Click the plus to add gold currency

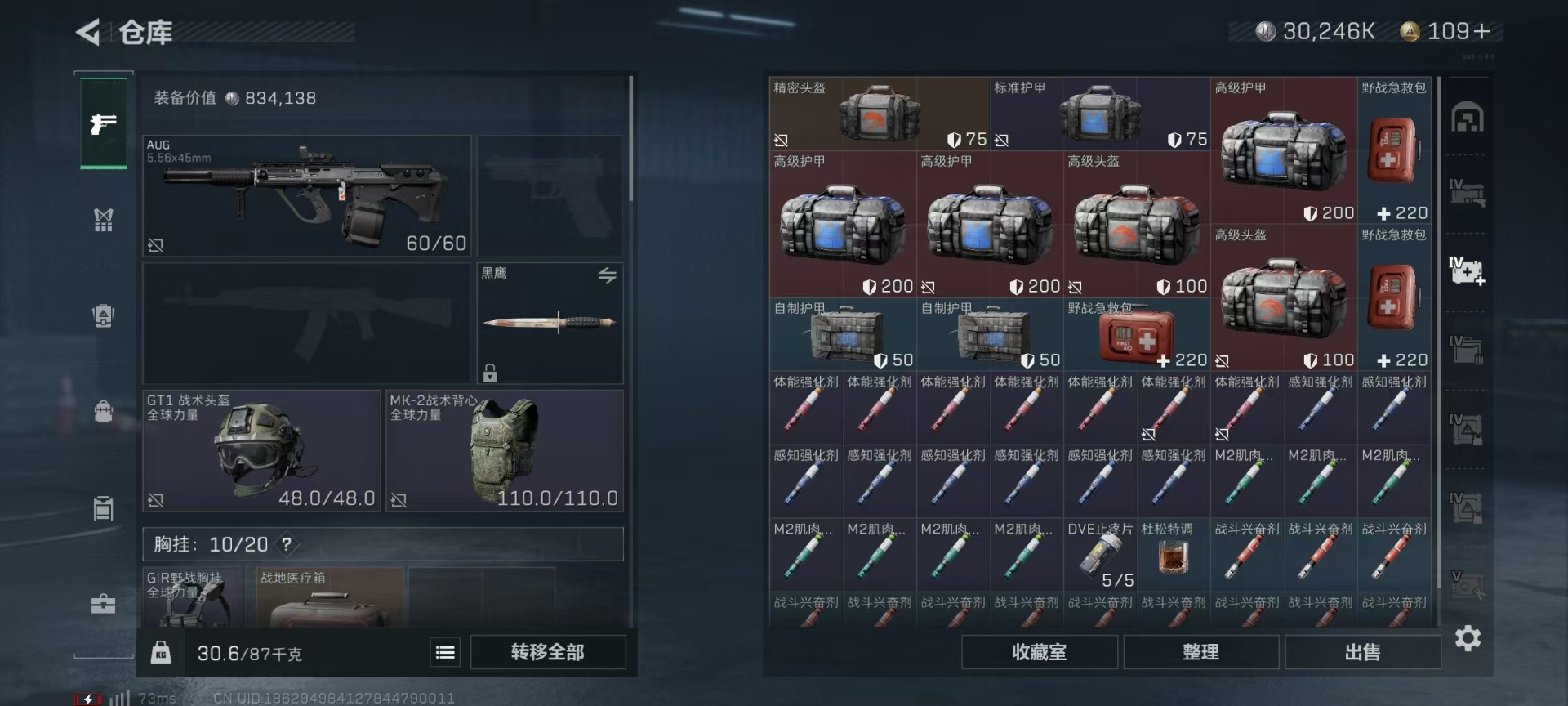[1482, 31]
